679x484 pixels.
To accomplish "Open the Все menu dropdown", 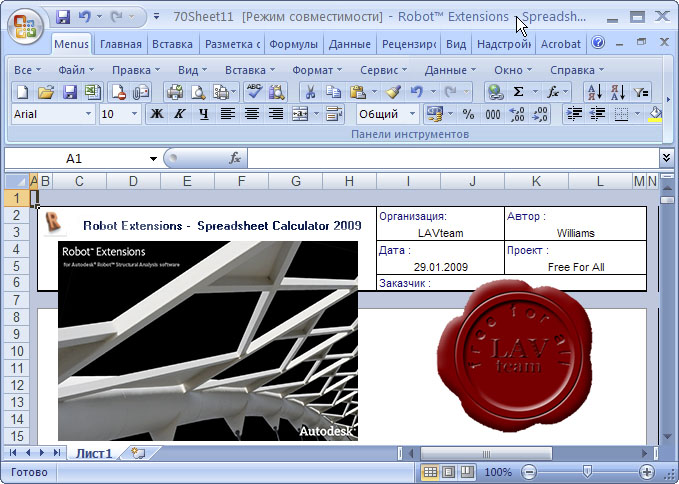I will click(x=27, y=70).
